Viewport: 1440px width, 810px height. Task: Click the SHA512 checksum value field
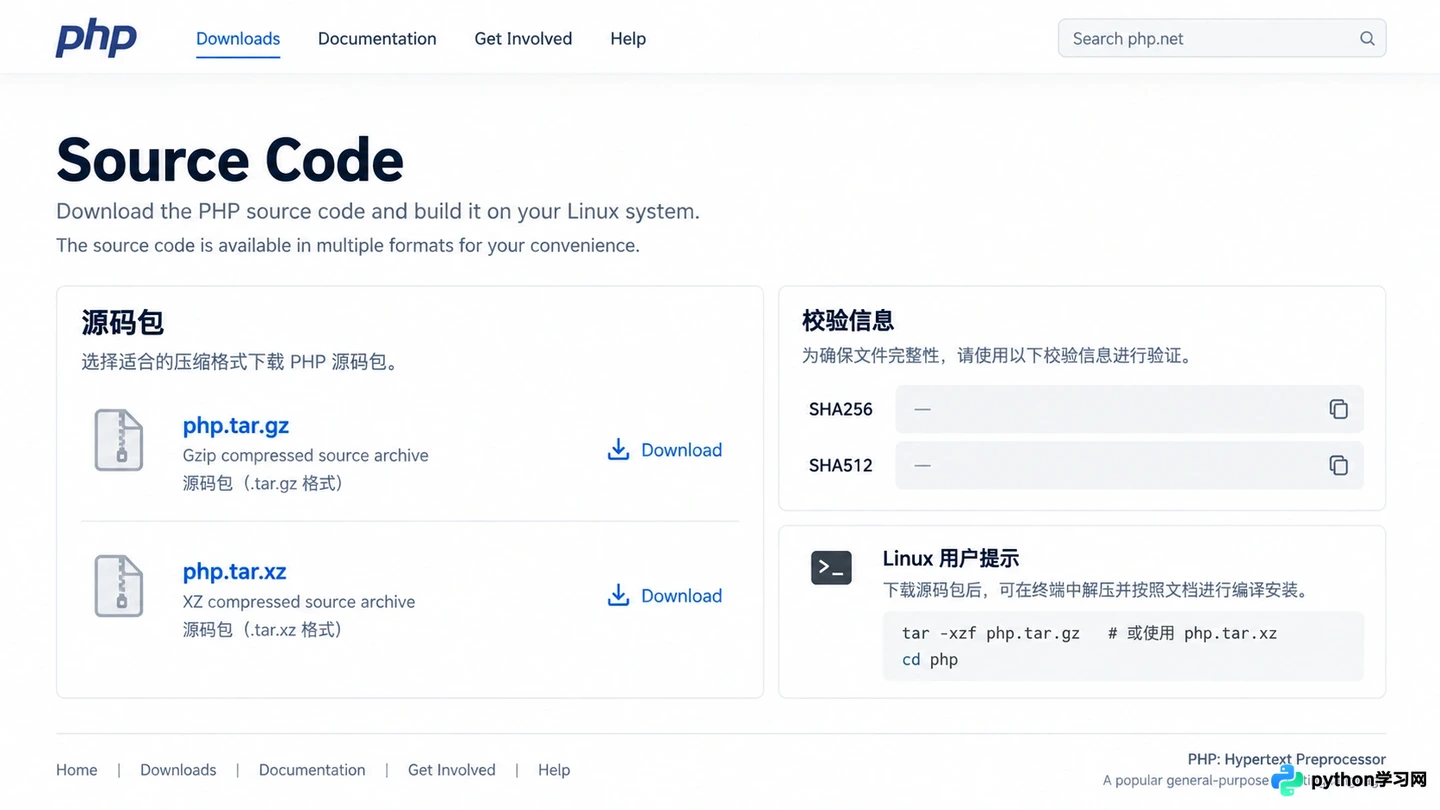click(x=1129, y=465)
